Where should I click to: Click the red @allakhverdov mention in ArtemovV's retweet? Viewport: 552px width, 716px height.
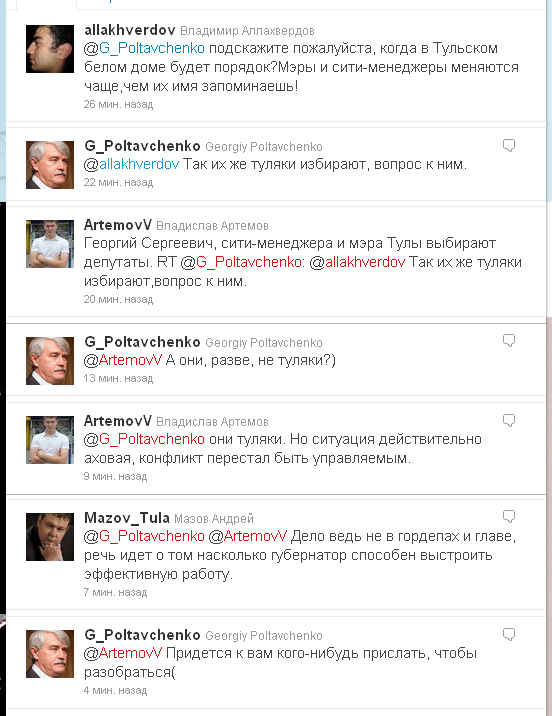[x=357, y=262]
